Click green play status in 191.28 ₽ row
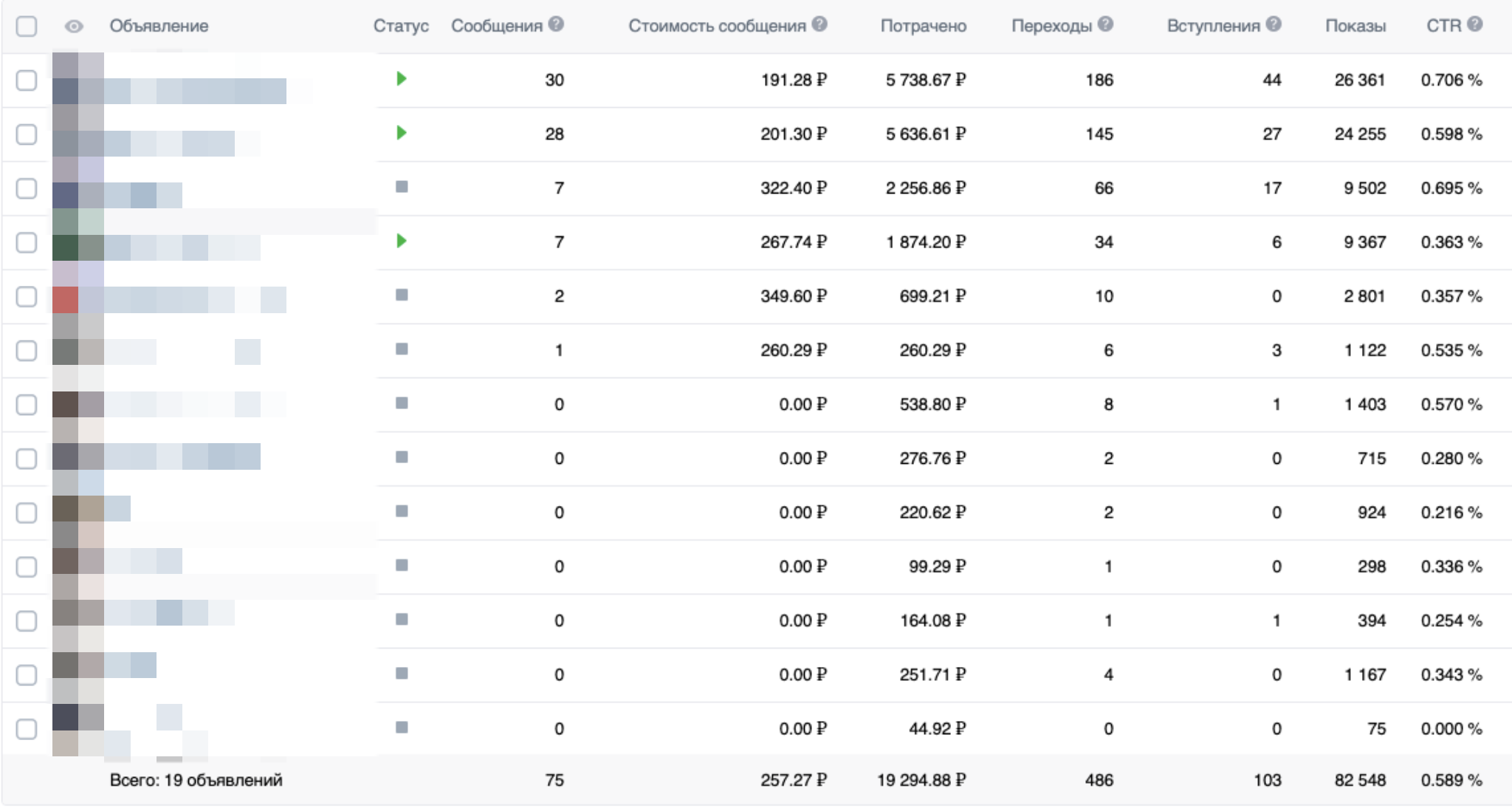Viewport: 1512px width, 811px height. (401, 78)
